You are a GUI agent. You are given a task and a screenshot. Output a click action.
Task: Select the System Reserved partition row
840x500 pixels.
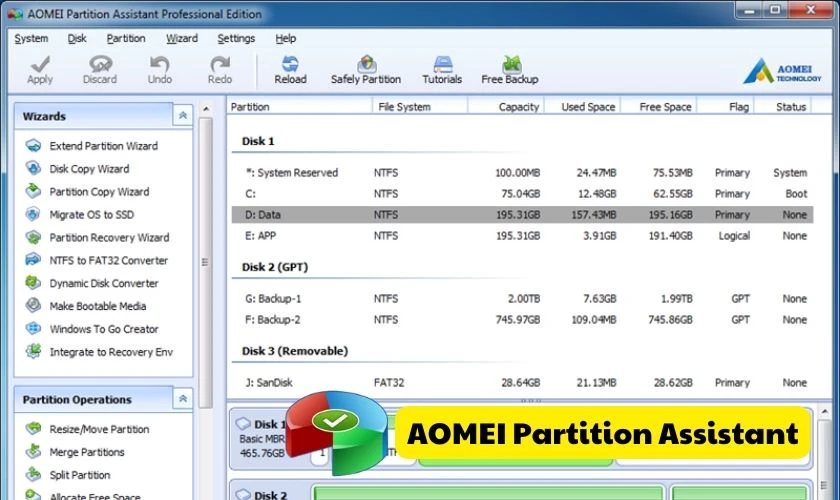tap(522, 173)
